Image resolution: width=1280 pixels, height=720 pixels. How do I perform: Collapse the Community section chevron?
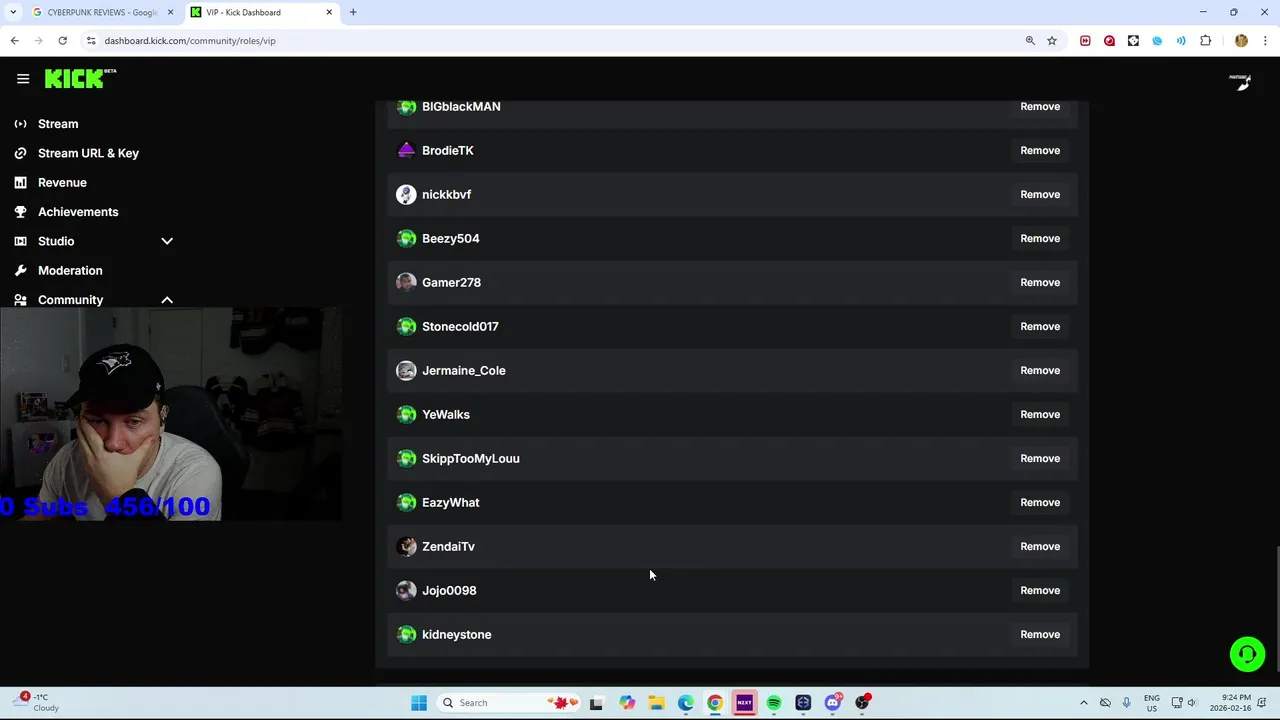(x=167, y=300)
